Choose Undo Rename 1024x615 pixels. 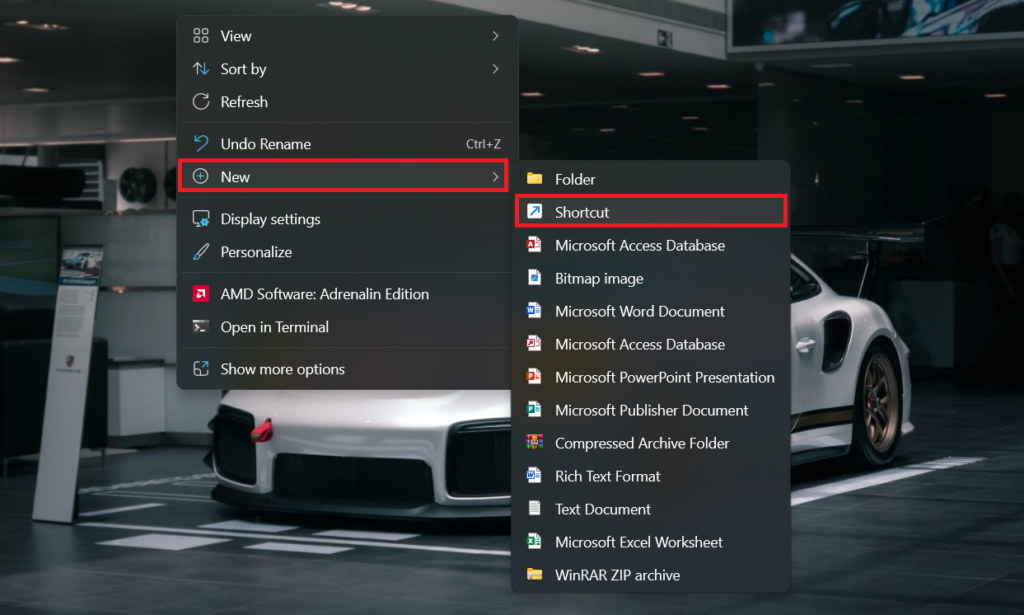point(265,144)
